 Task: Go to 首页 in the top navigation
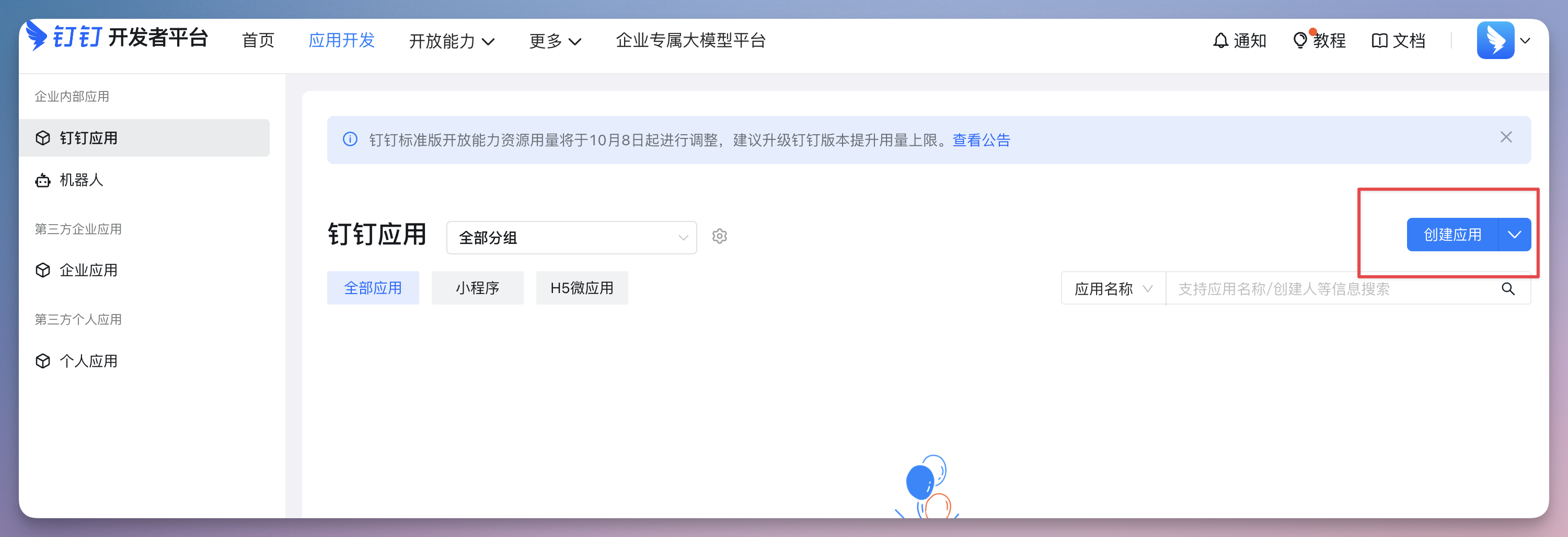coord(258,41)
